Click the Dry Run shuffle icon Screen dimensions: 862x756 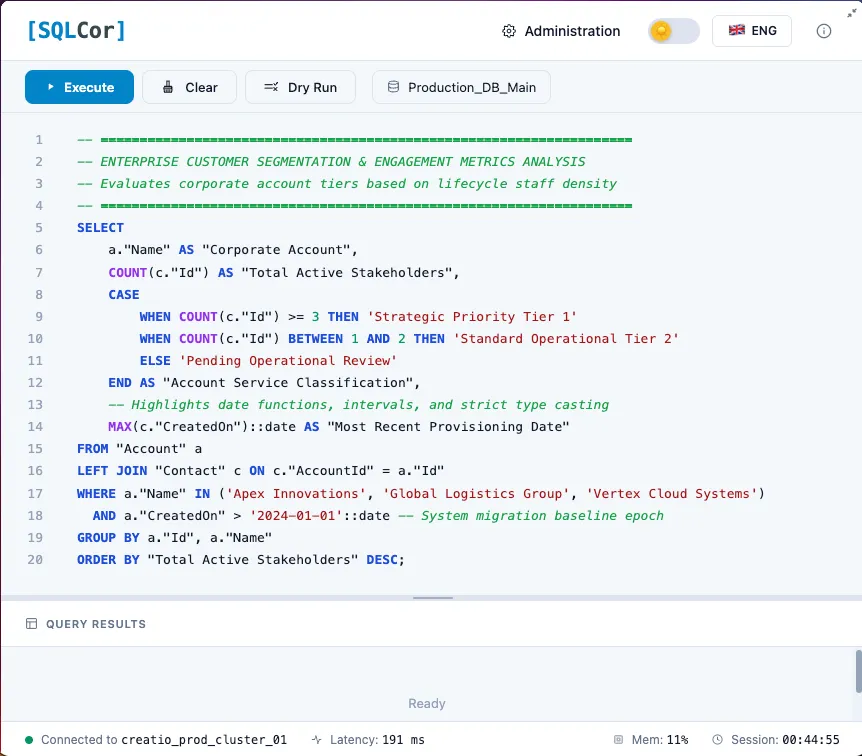[271, 87]
